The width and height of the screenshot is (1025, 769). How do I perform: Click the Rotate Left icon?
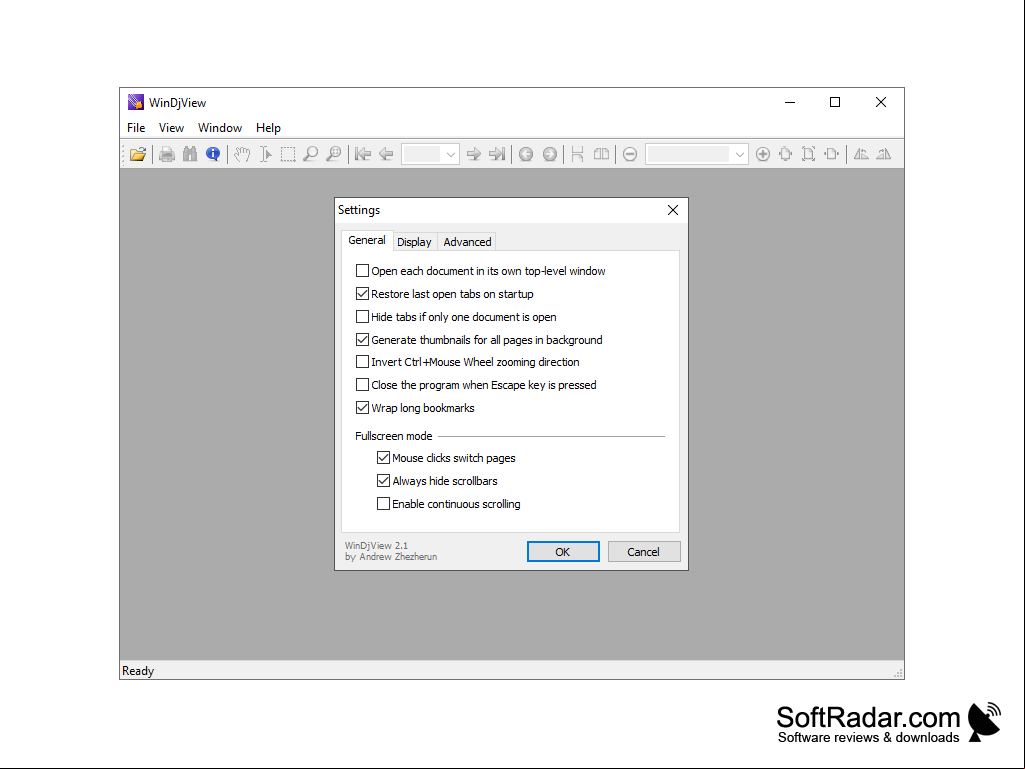861,154
